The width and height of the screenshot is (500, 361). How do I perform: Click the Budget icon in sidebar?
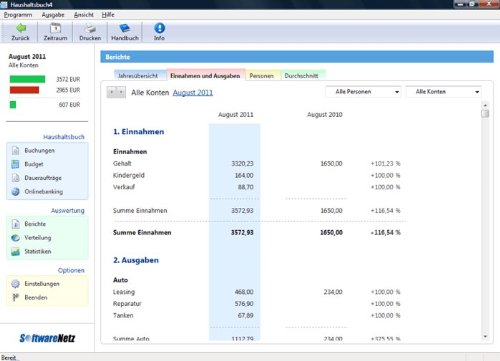(16, 164)
